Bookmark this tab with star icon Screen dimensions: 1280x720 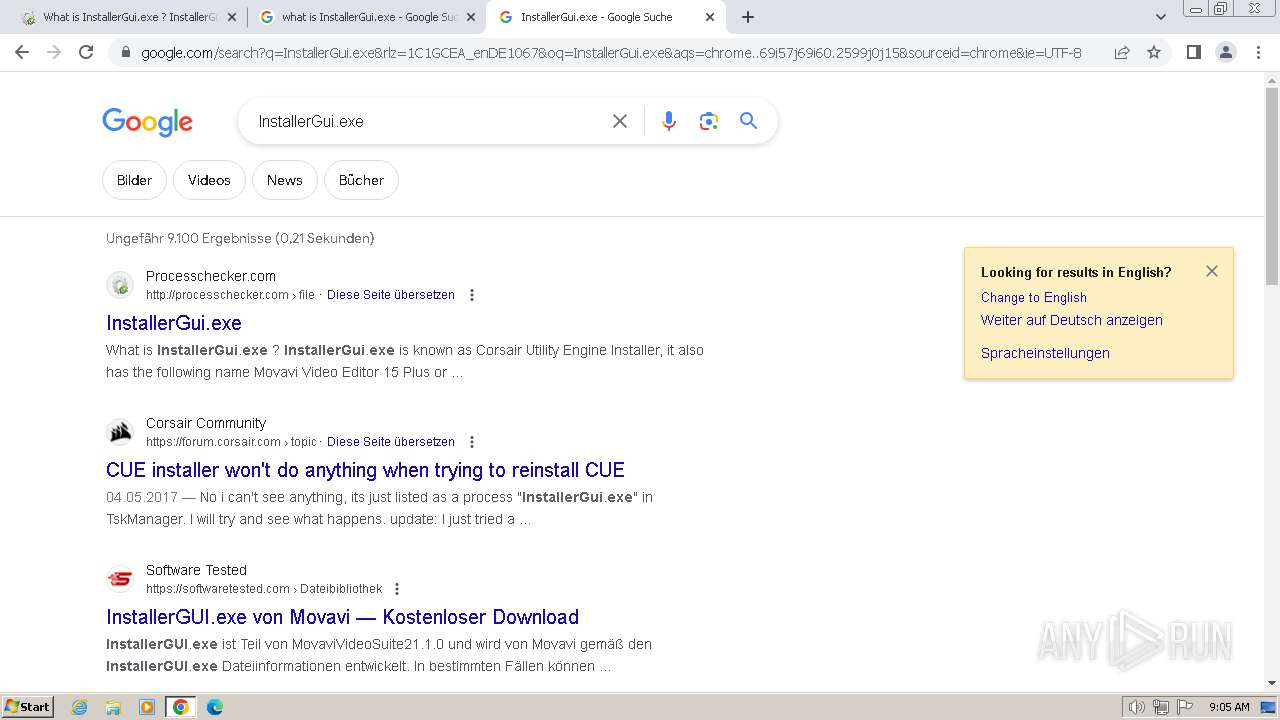point(1154,52)
